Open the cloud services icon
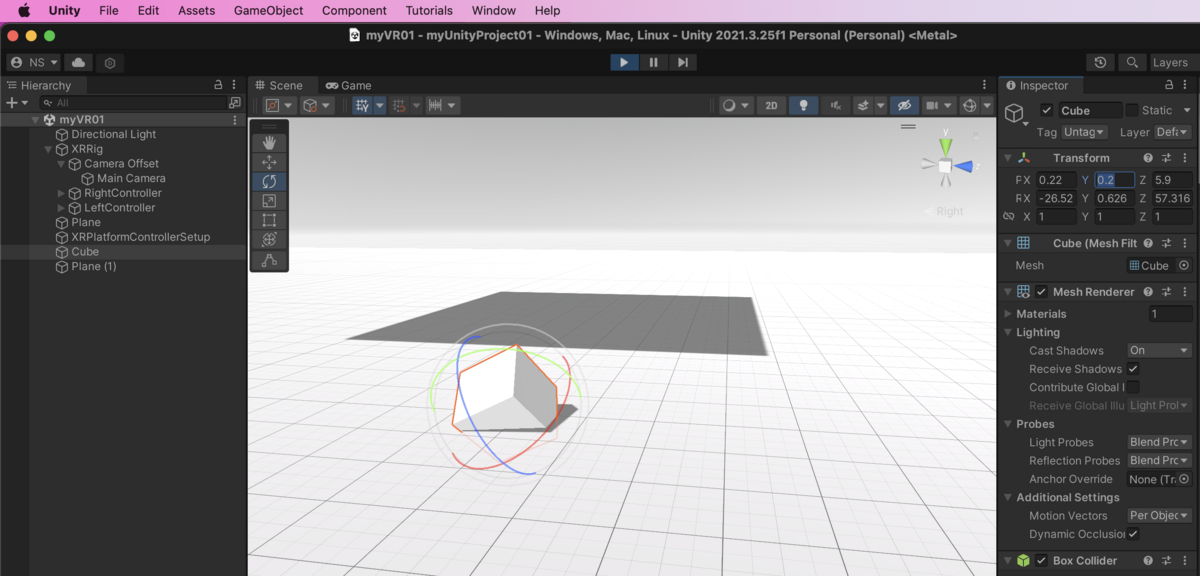Viewport: 1200px width, 576px height. 79,62
